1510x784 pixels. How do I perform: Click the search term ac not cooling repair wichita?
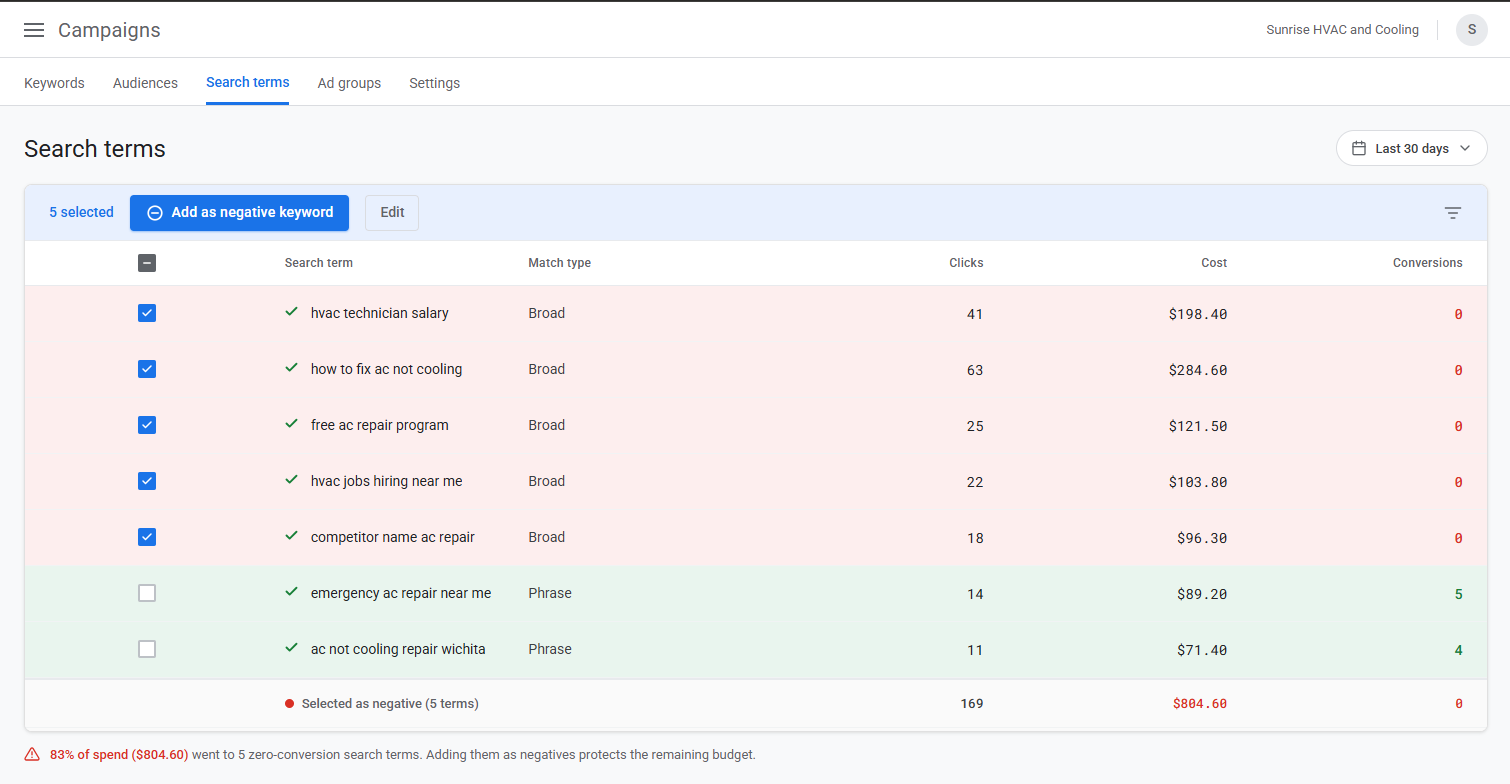tap(398, 649)
